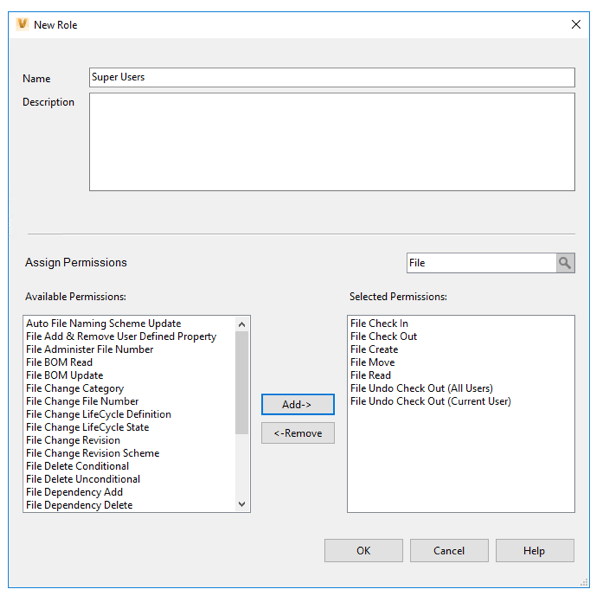Select File Delete Unconditional permission
The image size is (595, 595).
pyautogui.click(x=83, y=479)
